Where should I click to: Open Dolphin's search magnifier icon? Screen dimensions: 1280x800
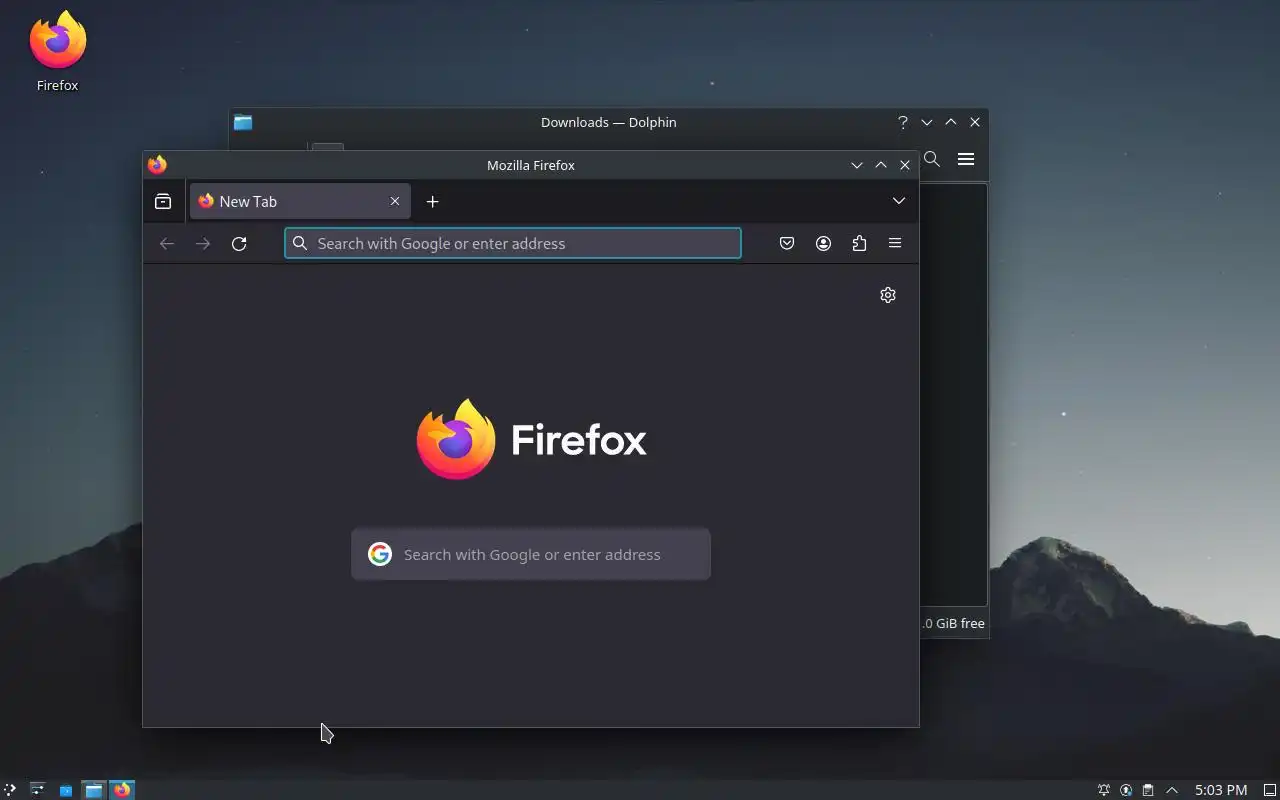932,159
